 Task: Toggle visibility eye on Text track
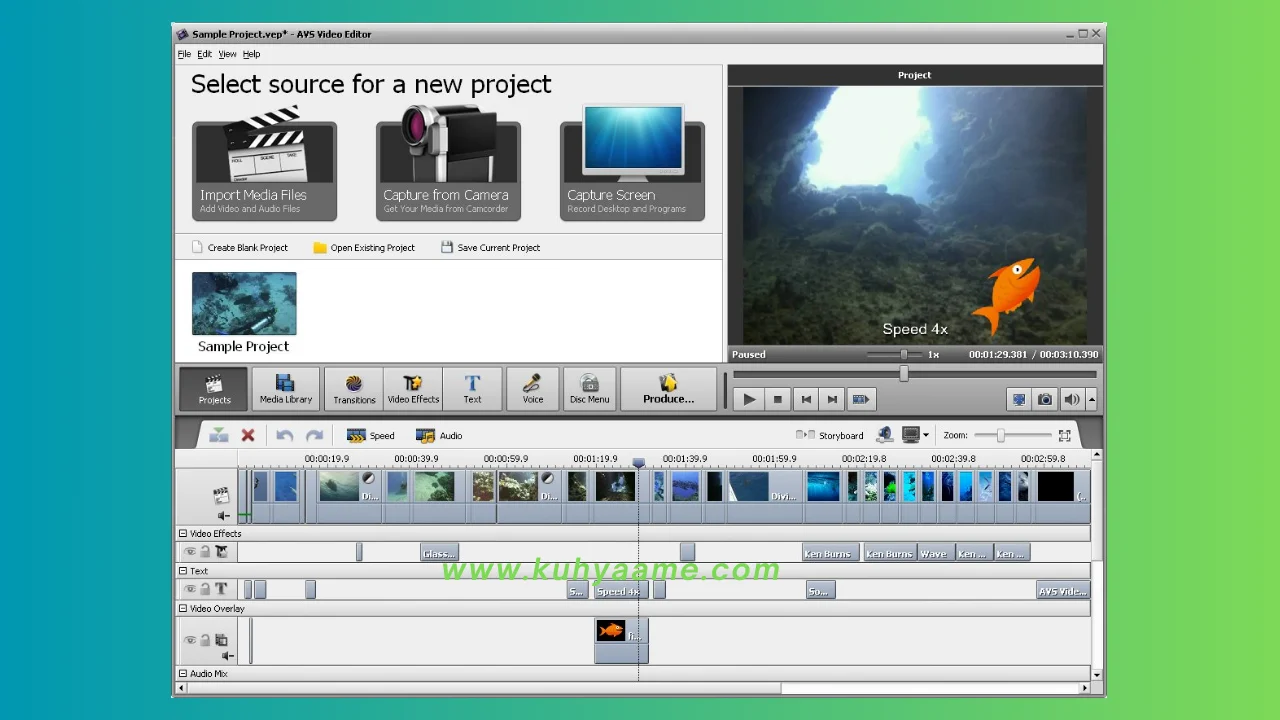tap(189, 589)
